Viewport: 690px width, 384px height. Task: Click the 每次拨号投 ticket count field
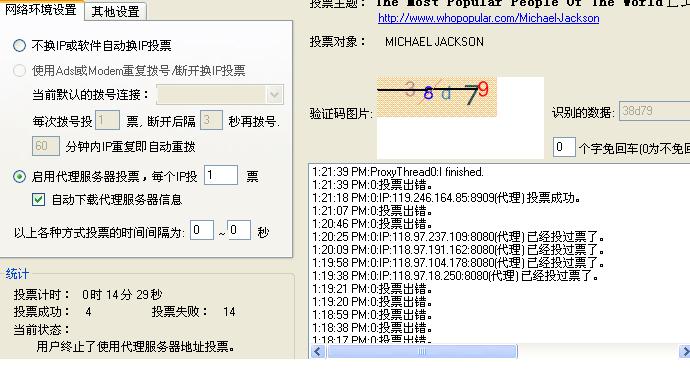(107, 120)
